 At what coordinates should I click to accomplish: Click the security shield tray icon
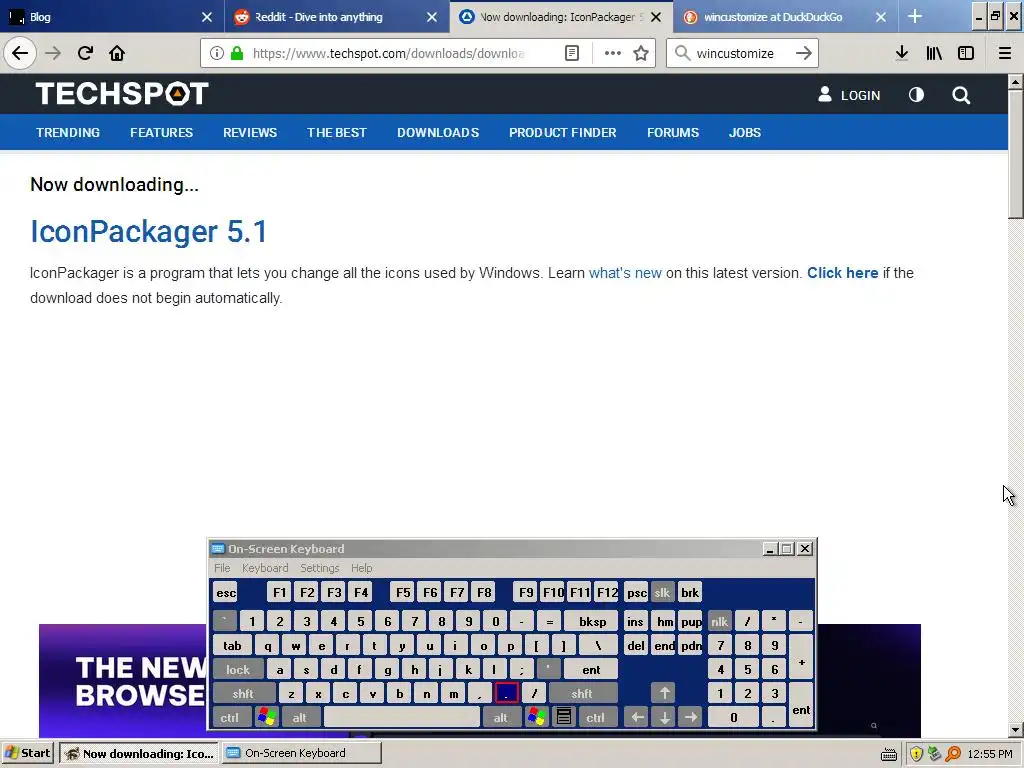pos(916,754)
